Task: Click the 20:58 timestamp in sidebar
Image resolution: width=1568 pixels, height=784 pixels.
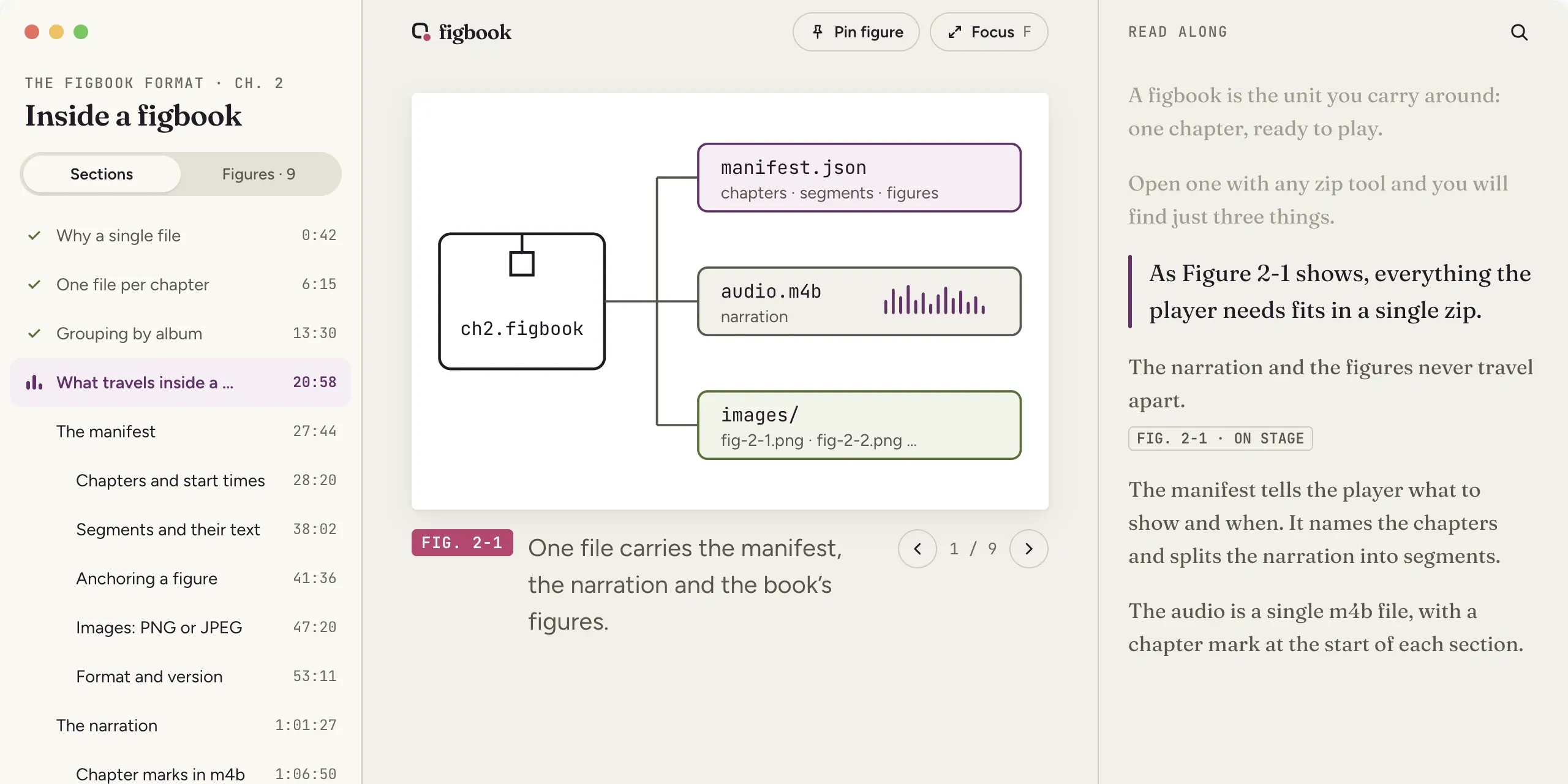Action: pyautogui.click(x=314, y=382)
